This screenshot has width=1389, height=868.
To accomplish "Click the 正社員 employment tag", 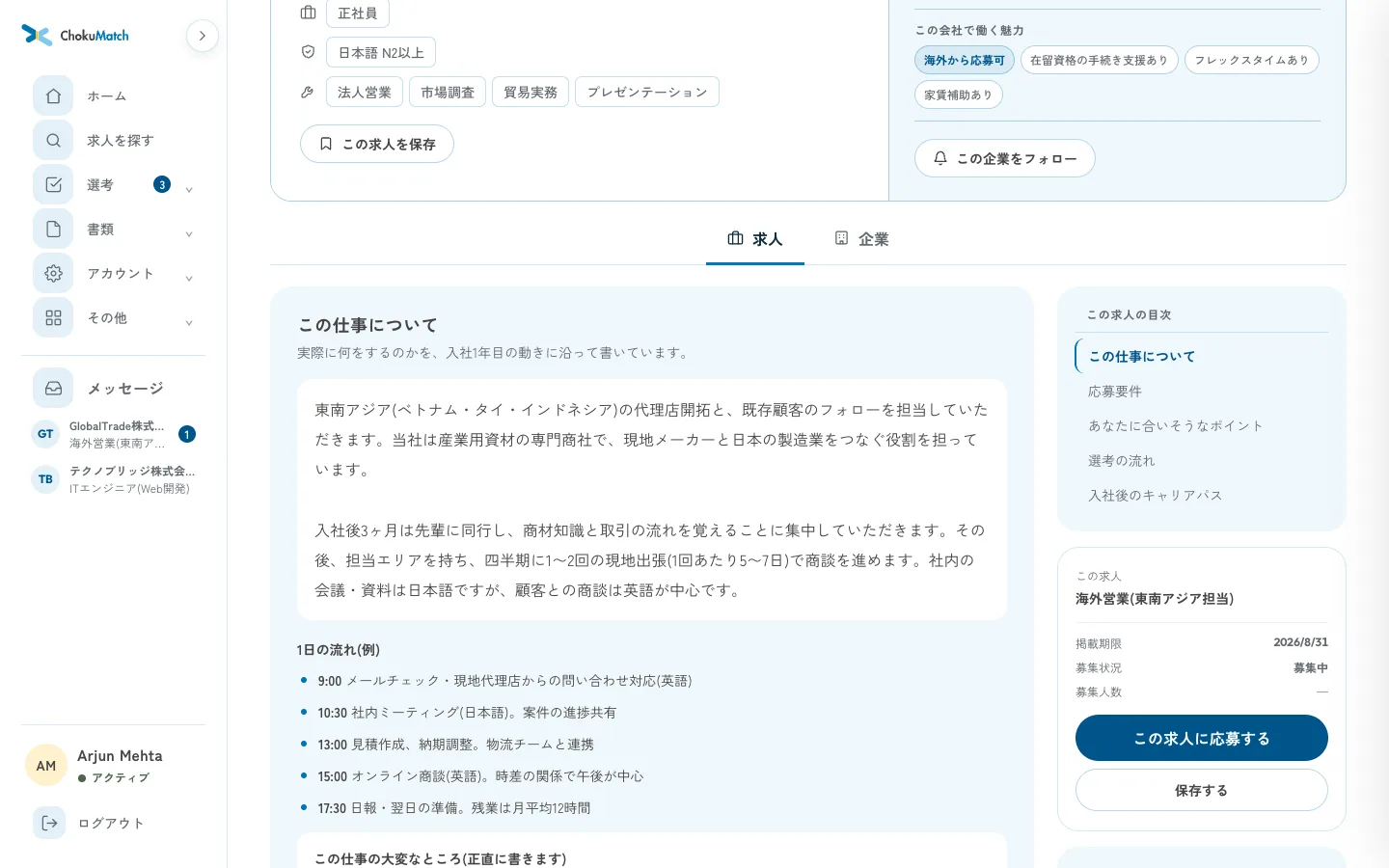I will pos(358,14).
